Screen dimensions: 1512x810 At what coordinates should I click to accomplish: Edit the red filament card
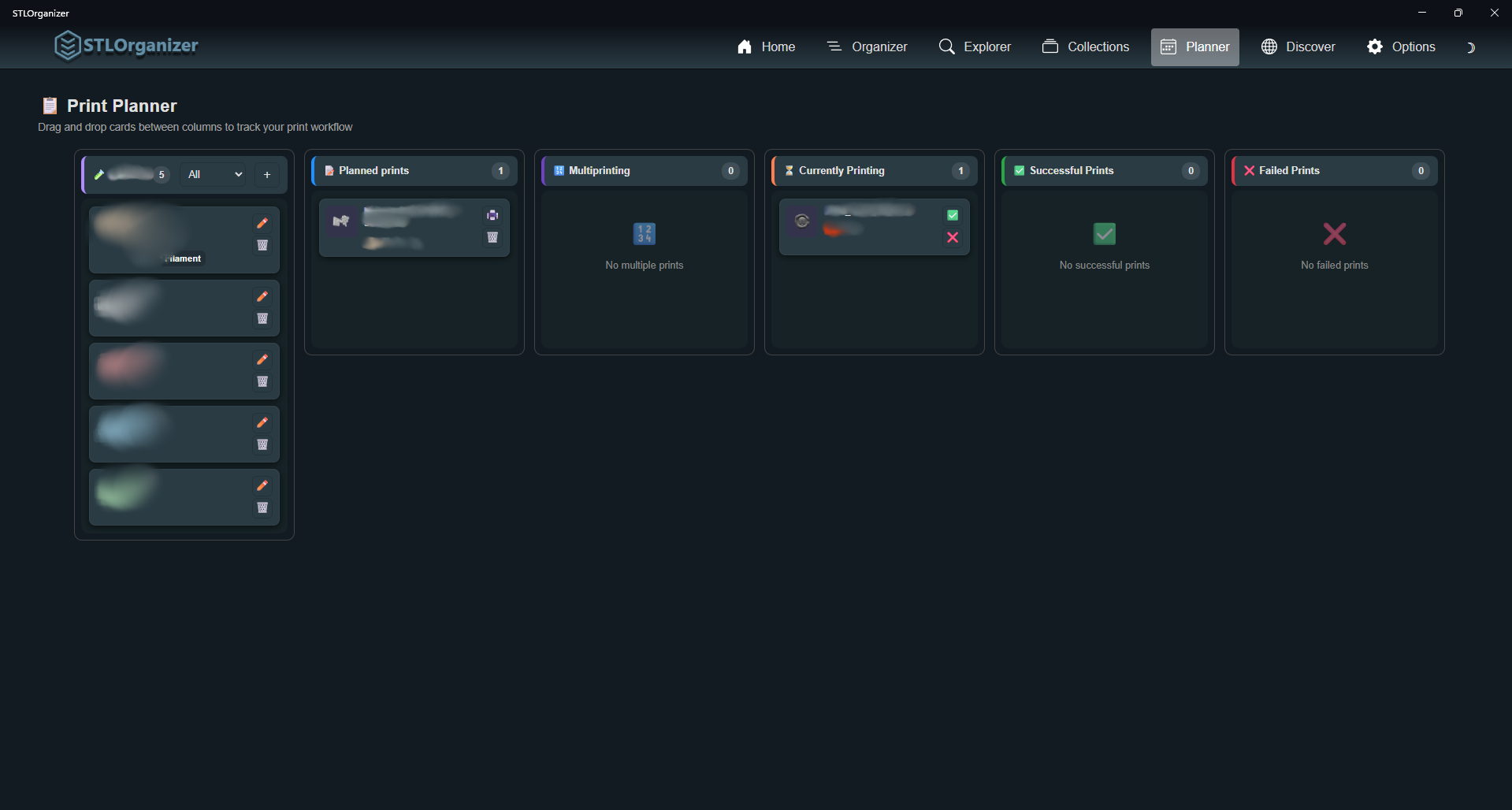[262, 359]
